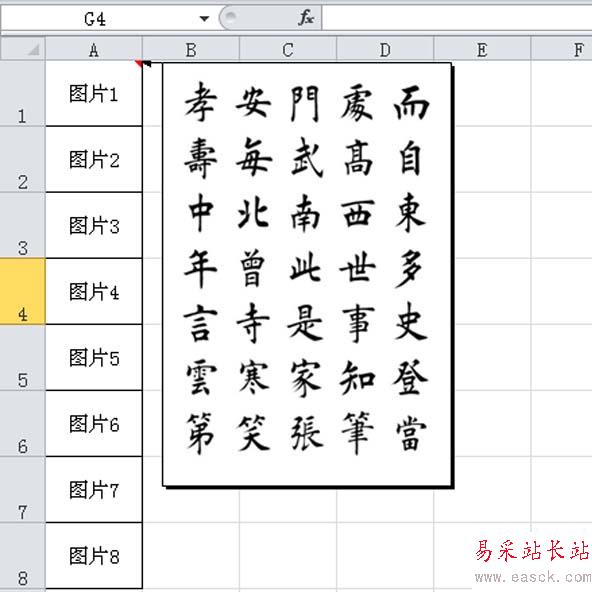Click cell containing 图片3
The image size is (592, 592).
pyautogui.click(x=94, y=225)
